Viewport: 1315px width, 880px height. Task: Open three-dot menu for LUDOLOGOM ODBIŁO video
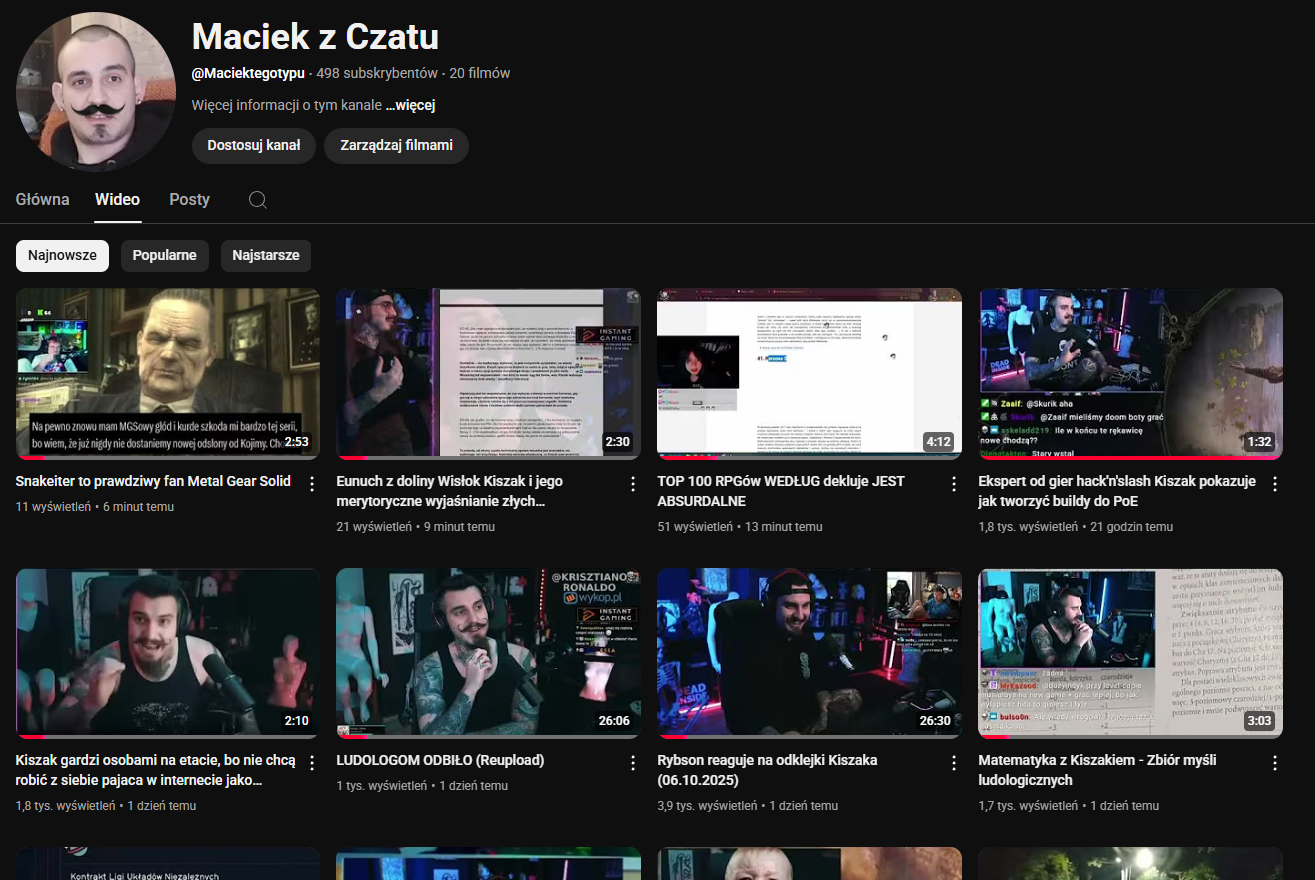tap(632, 763)
